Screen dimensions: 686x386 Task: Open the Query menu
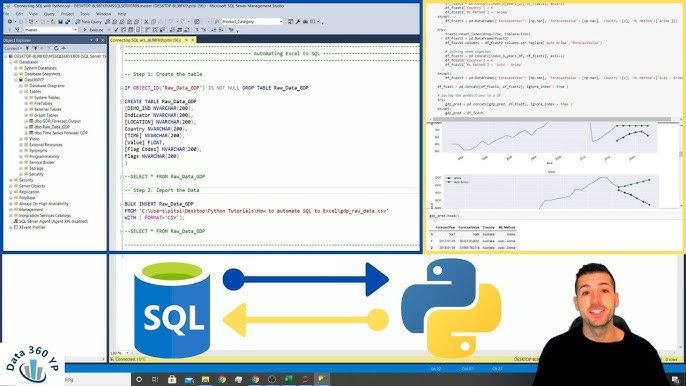tap(49, 14)
